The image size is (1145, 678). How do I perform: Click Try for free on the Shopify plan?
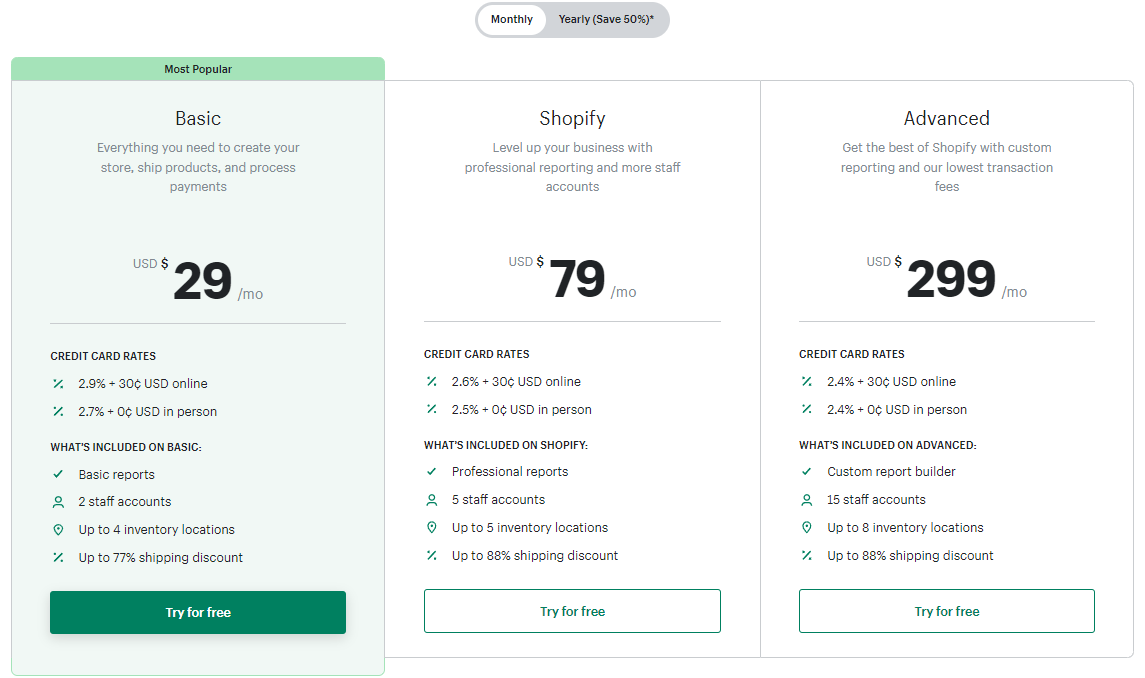(x=572, y=611)
